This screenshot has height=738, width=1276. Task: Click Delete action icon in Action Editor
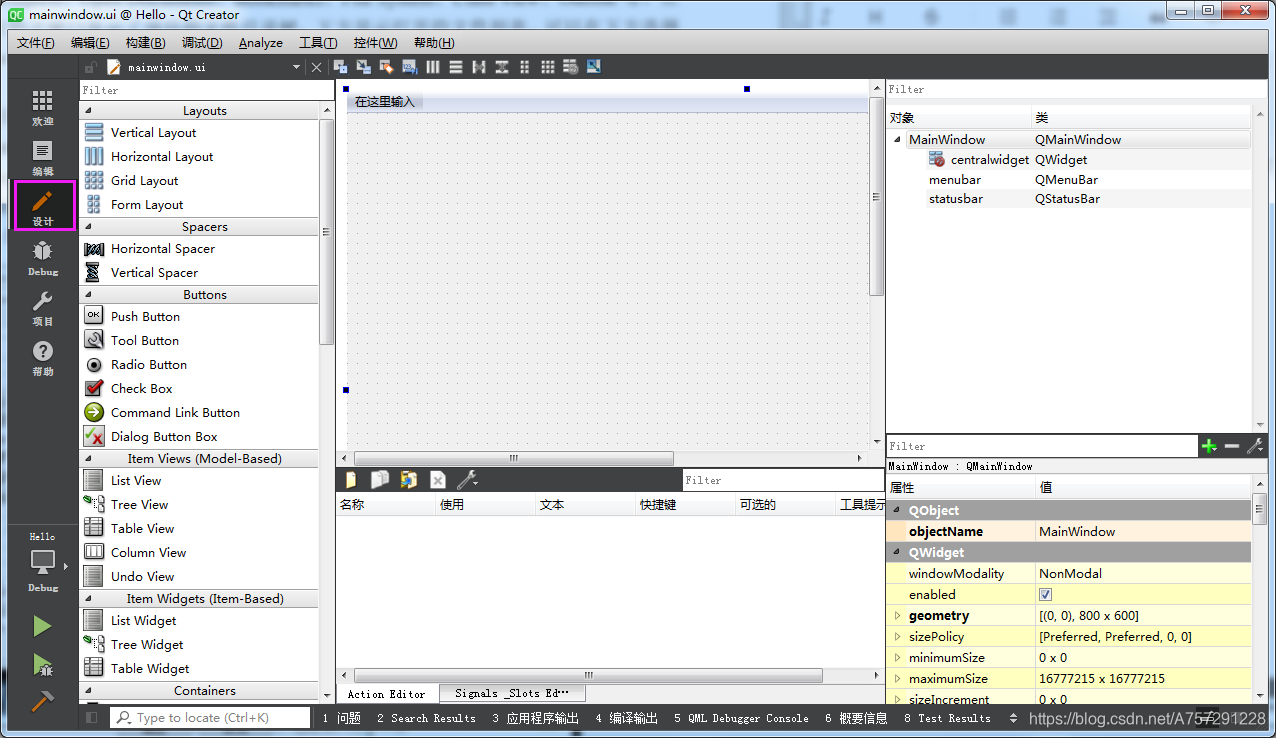click(438, 480)
